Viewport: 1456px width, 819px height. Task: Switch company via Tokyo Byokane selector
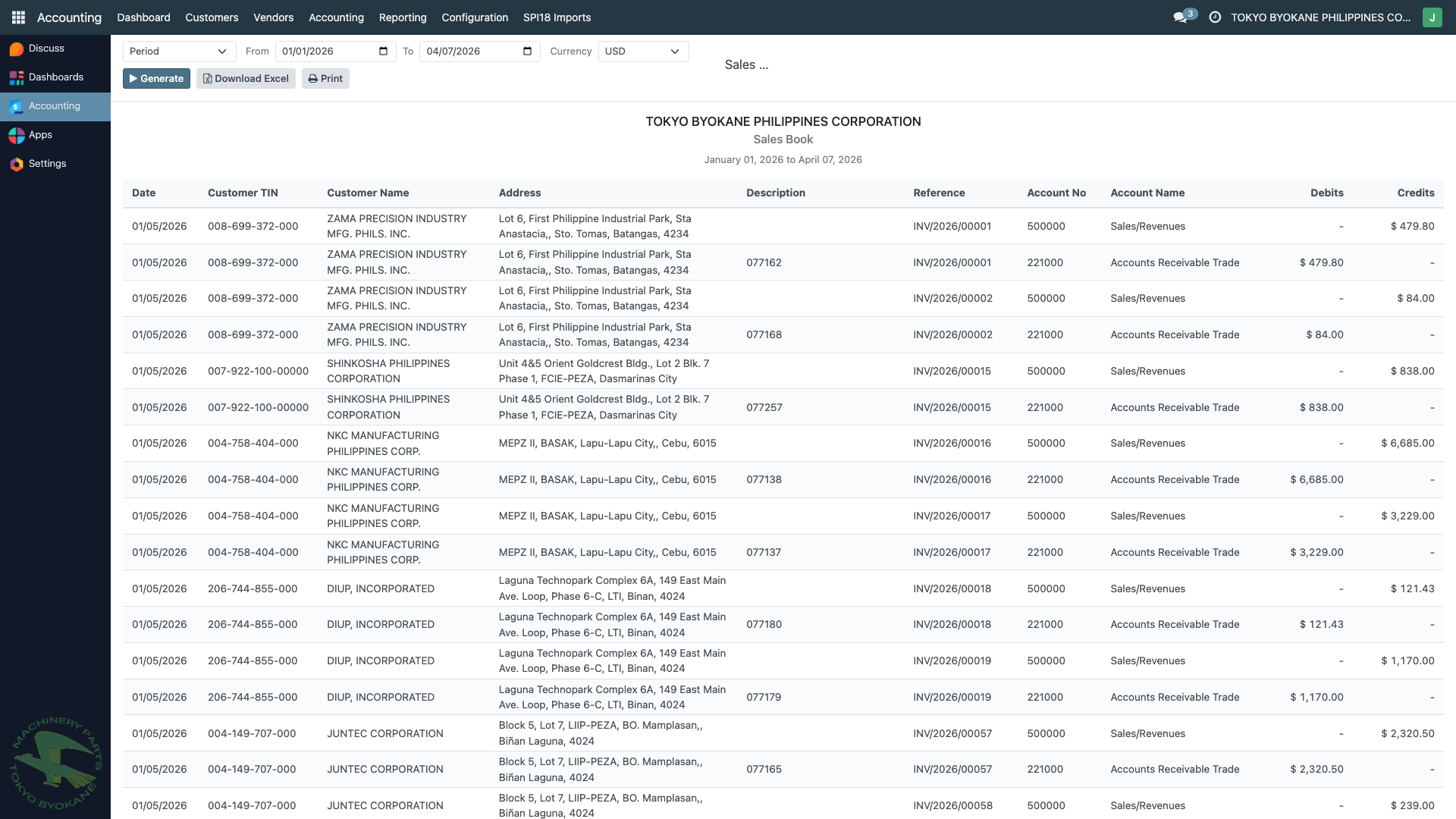1320,17
